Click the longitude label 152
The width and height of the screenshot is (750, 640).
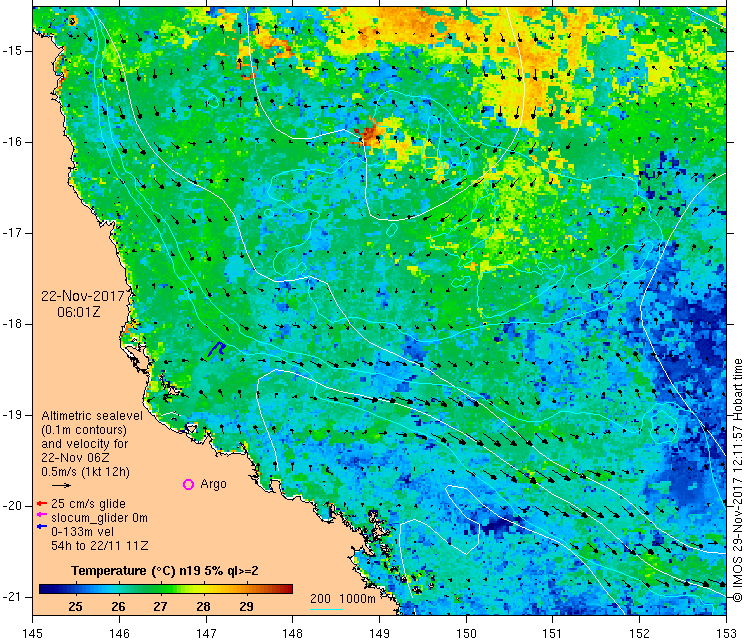pyautogui.click(x=640, y=633)
